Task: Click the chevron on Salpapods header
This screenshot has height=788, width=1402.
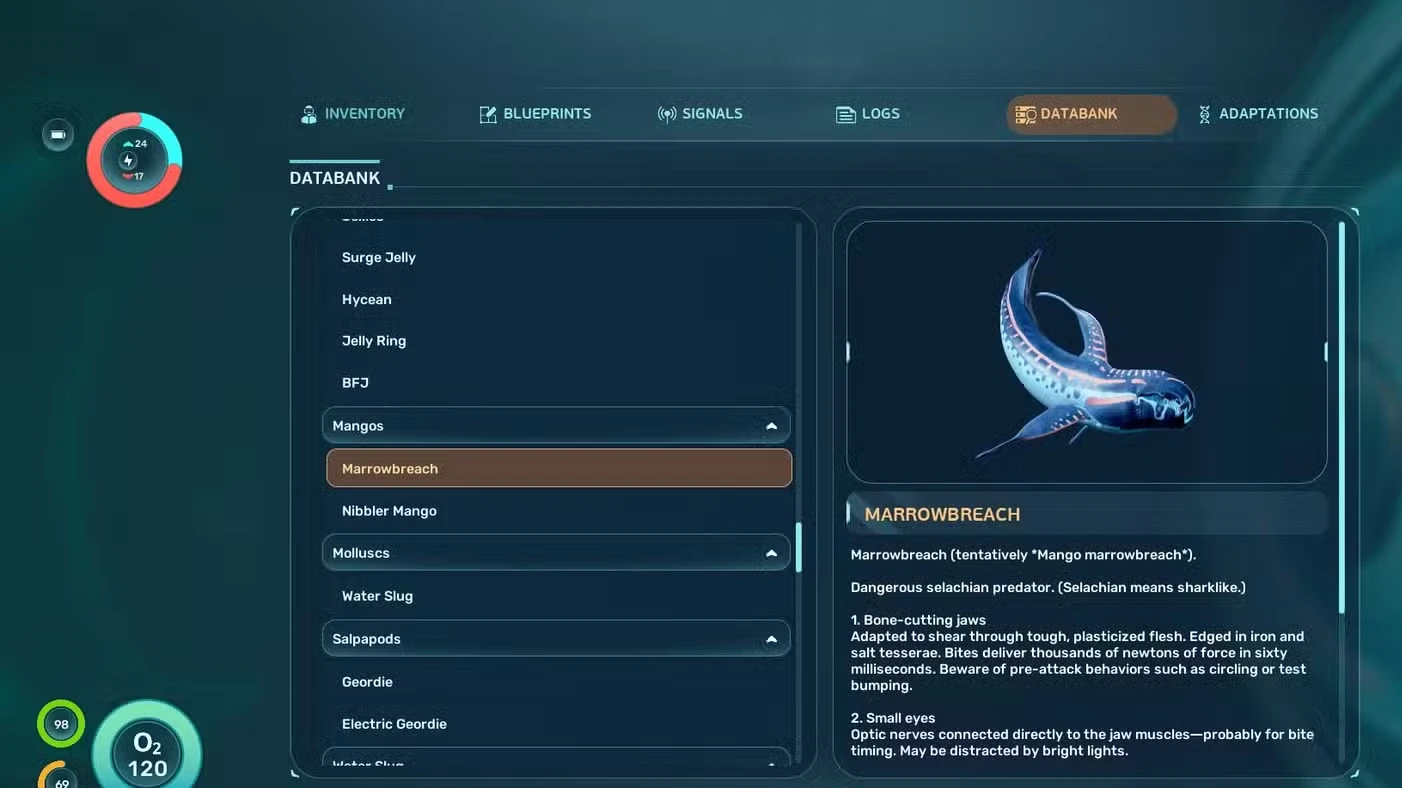Action: [x=771, y=639]
